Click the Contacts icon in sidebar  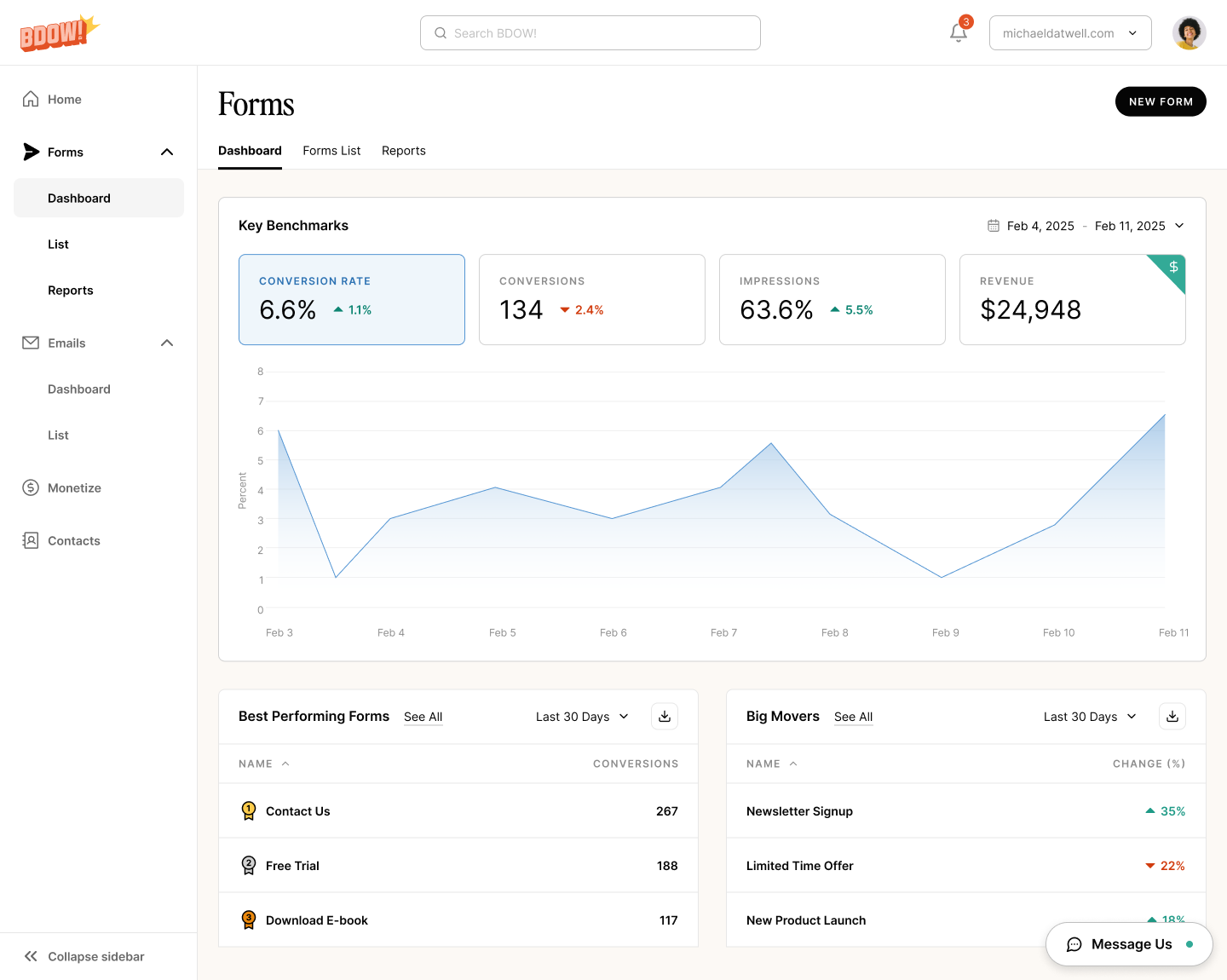pos(31,540)
